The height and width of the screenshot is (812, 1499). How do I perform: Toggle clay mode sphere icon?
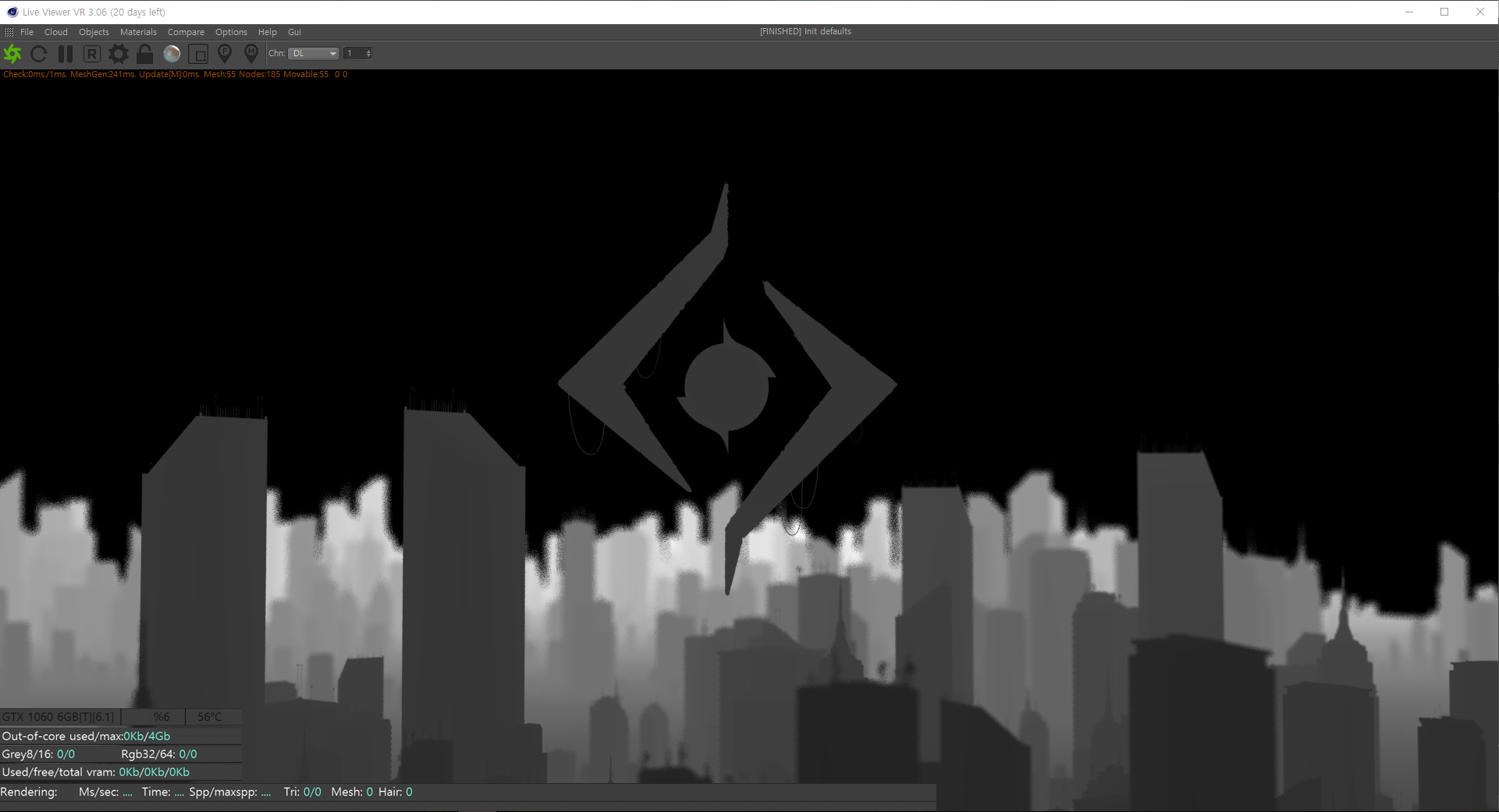click(172, 54)
